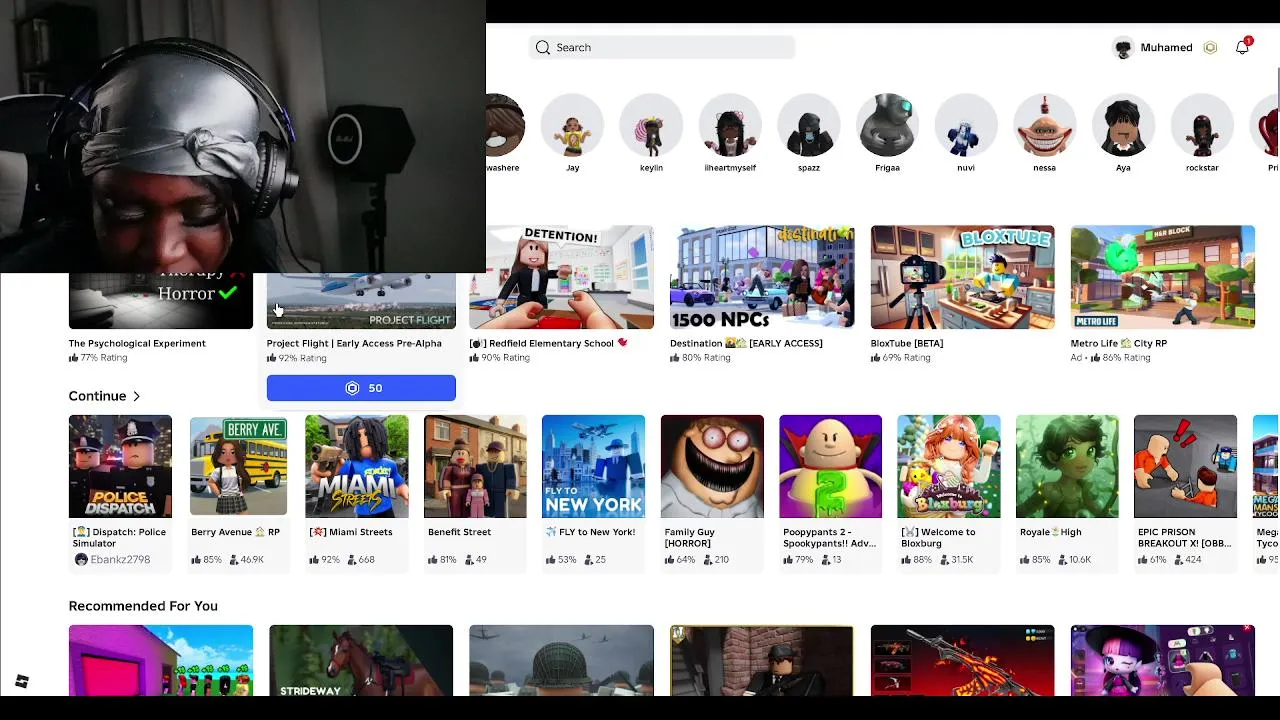The width and height of the screenshot is (1280, 720).
Task: Open the gold-framed mafia game thumbnail
Action: click(x=762, y=660)
